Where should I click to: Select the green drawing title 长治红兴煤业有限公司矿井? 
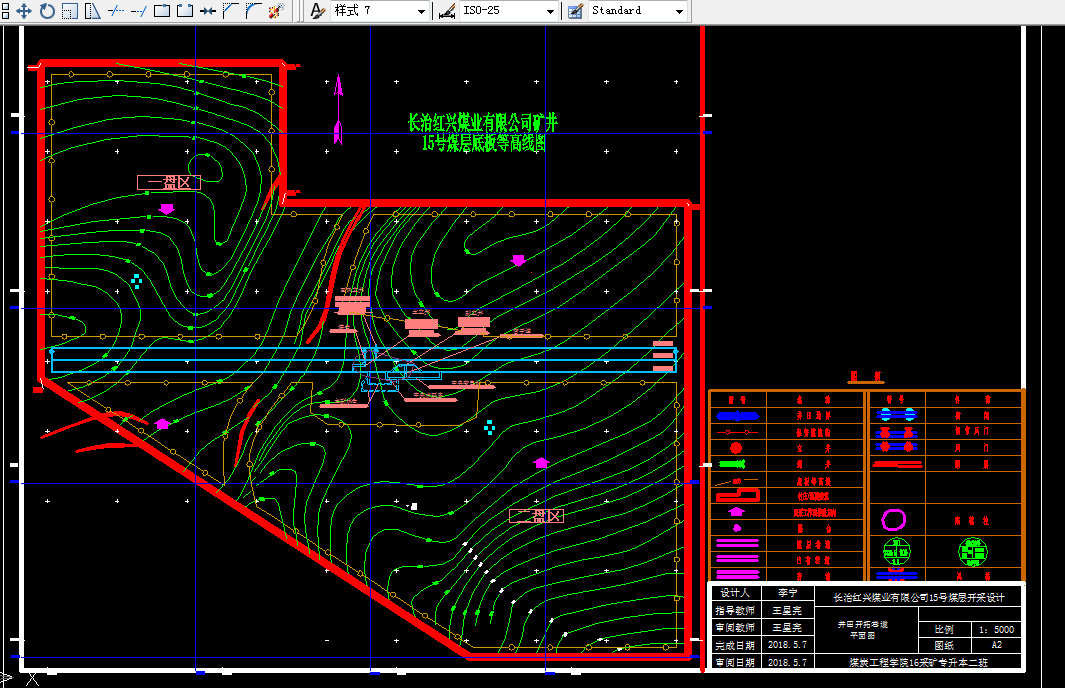(x=482, y=123)
